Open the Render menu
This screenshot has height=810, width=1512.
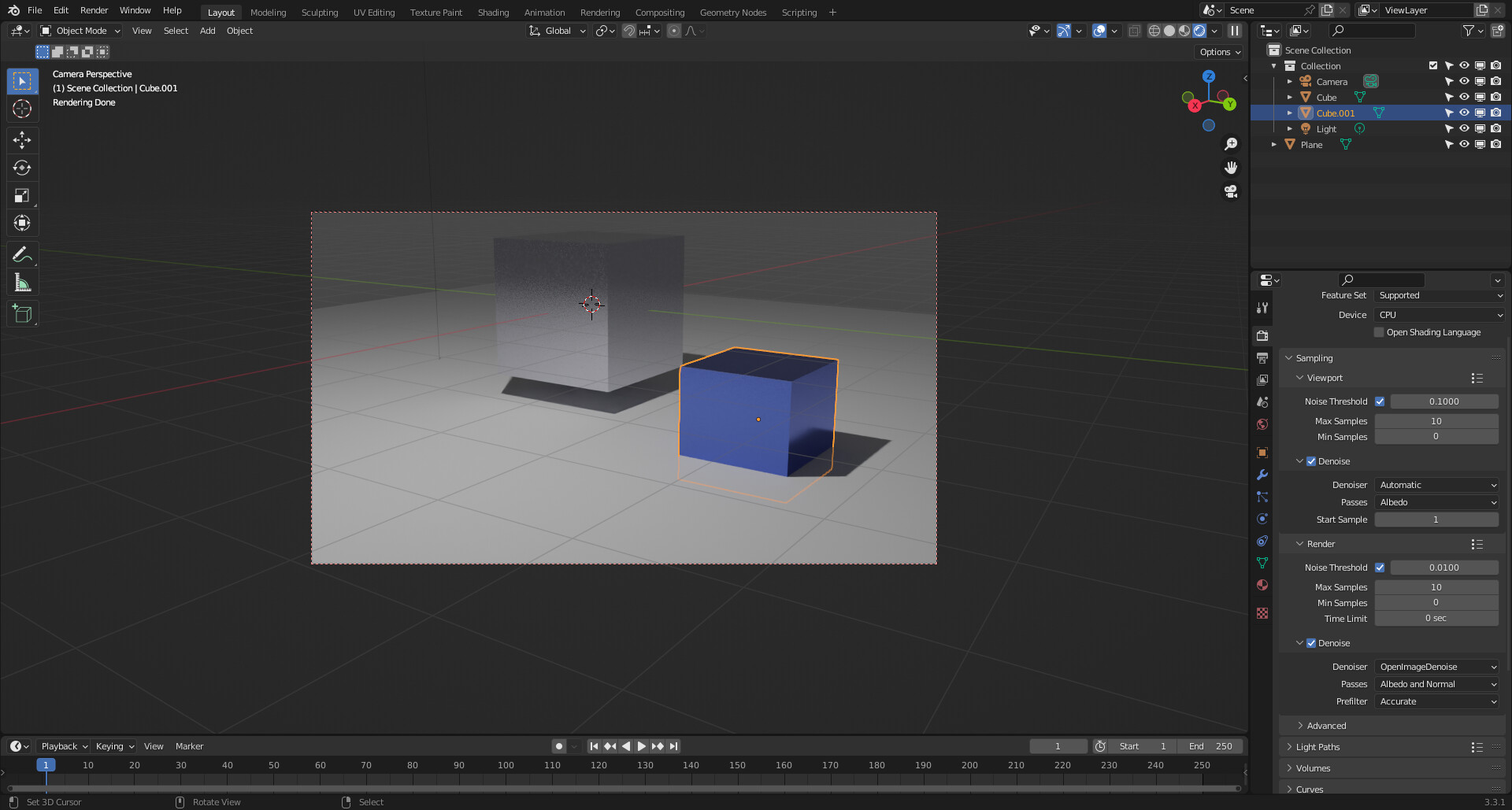94,10
